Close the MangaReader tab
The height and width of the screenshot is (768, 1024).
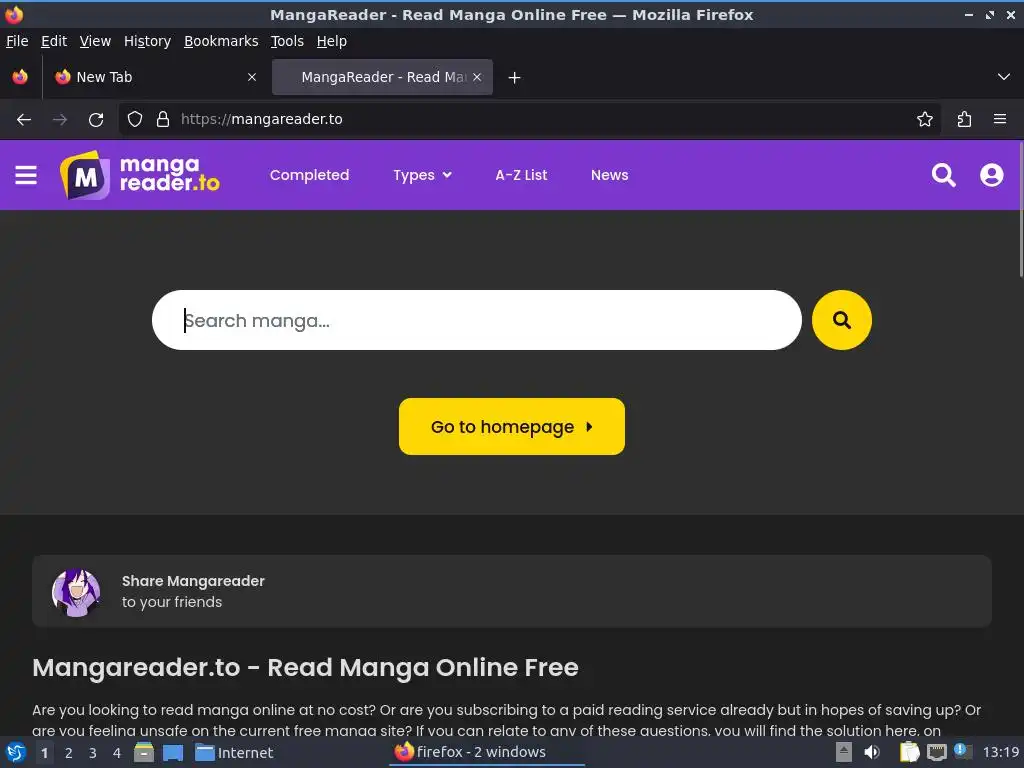coord(477,77)
